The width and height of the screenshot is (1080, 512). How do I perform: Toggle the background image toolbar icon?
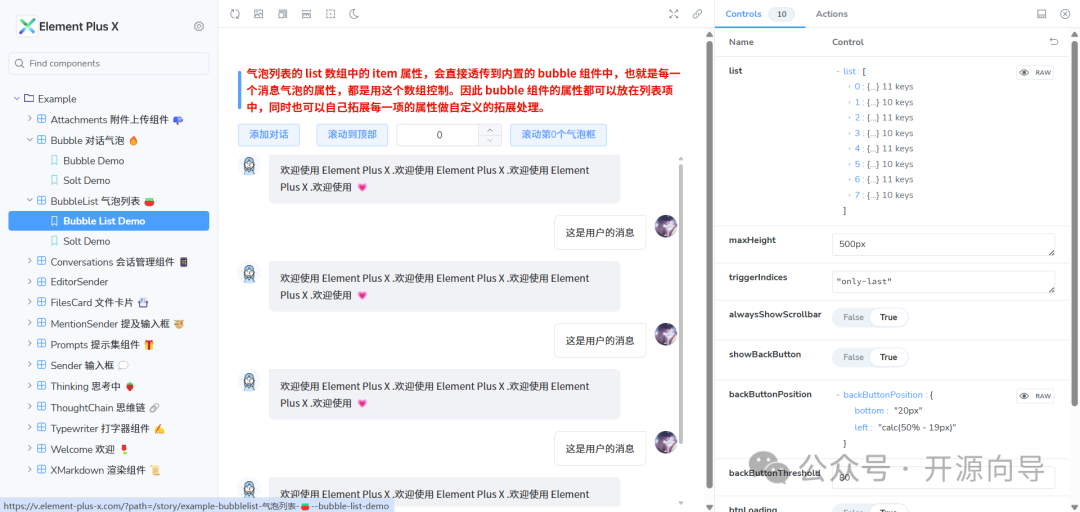258,14
